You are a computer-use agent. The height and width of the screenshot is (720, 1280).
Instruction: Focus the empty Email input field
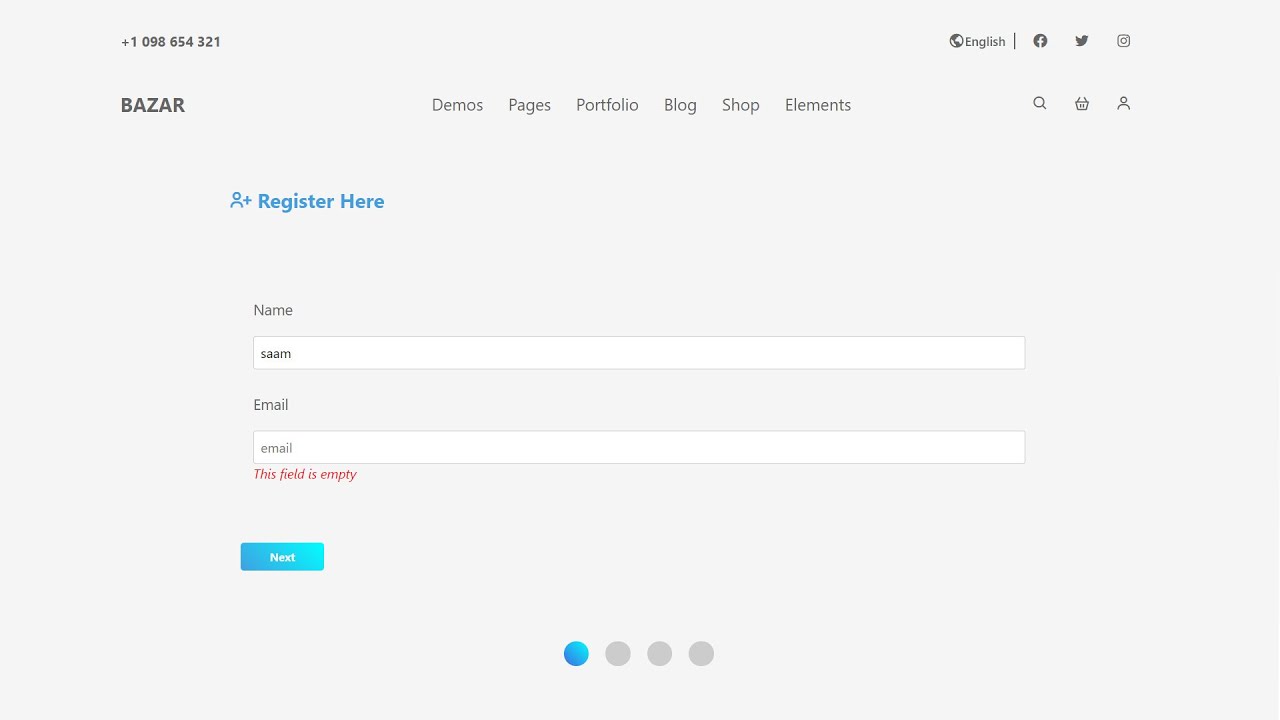coord(639,447)
